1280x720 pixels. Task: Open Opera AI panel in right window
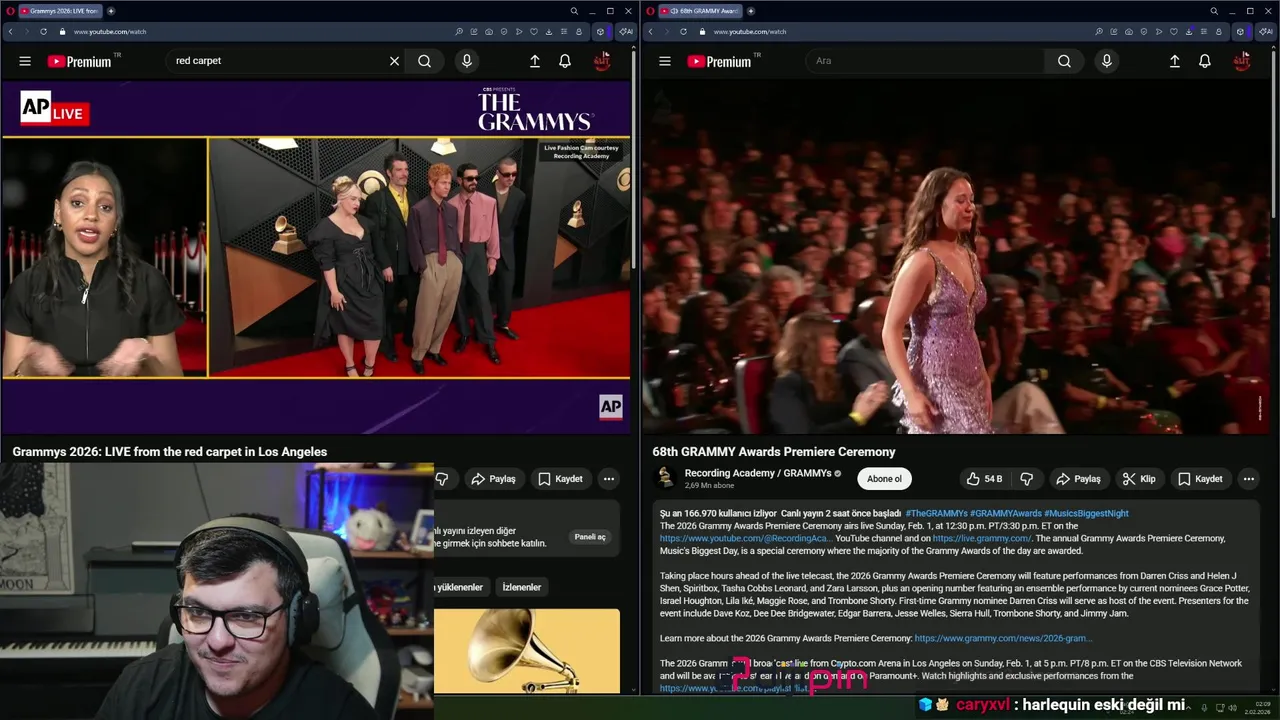(x=1265, y=31)
